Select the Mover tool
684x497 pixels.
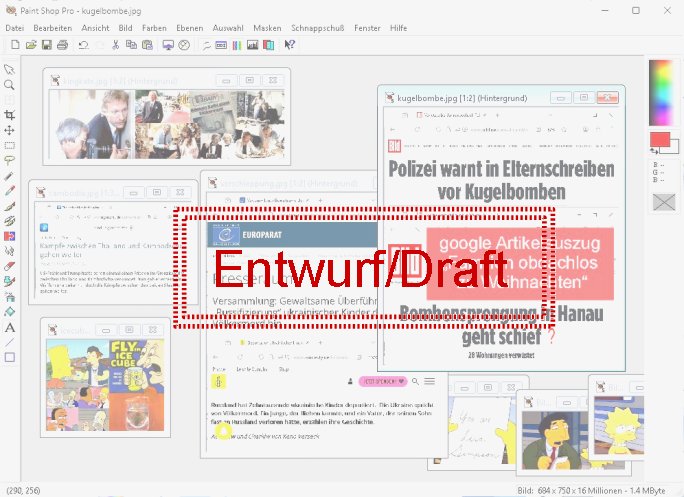(x=9, y=130)
